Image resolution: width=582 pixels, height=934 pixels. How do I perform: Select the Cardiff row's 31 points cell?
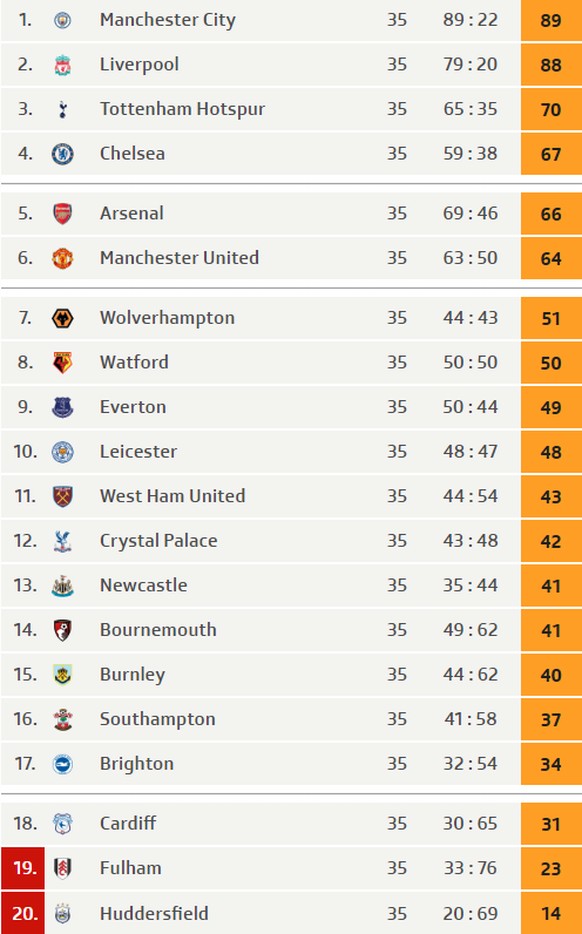(x=551, y=824)
